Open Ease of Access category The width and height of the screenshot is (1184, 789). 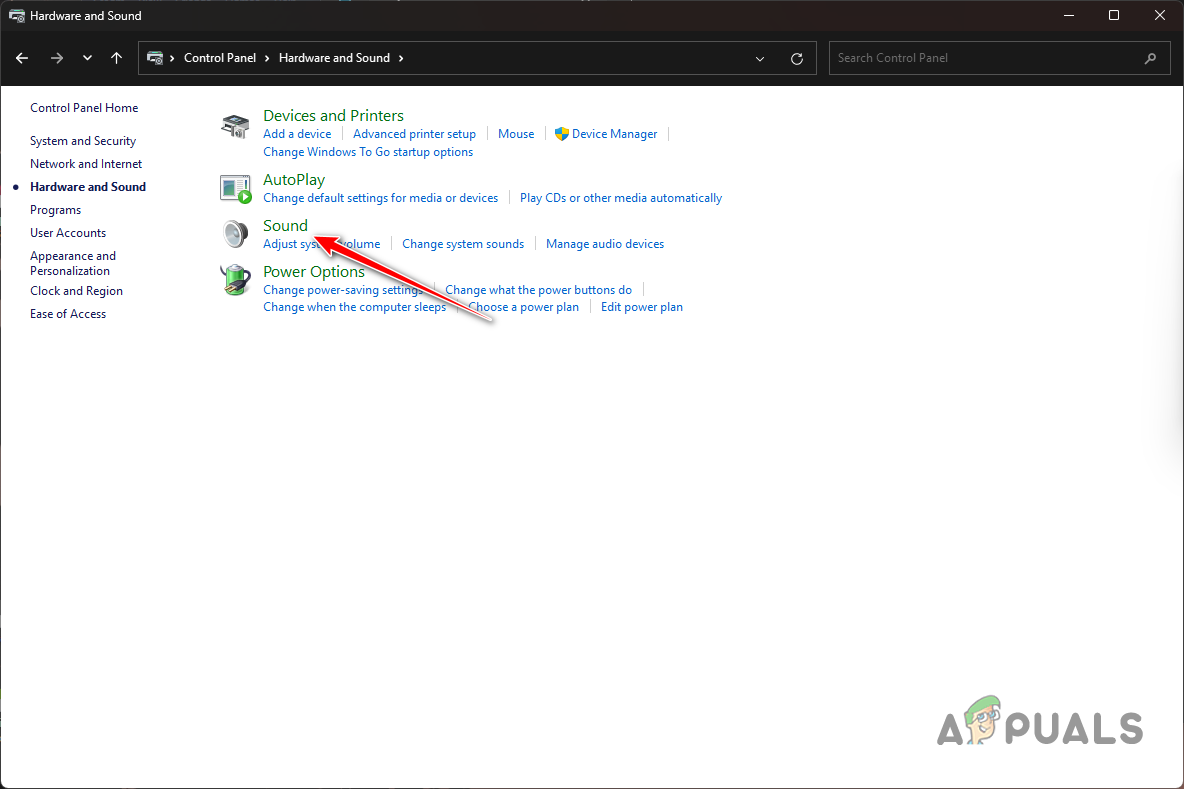(x=68, y=314)
